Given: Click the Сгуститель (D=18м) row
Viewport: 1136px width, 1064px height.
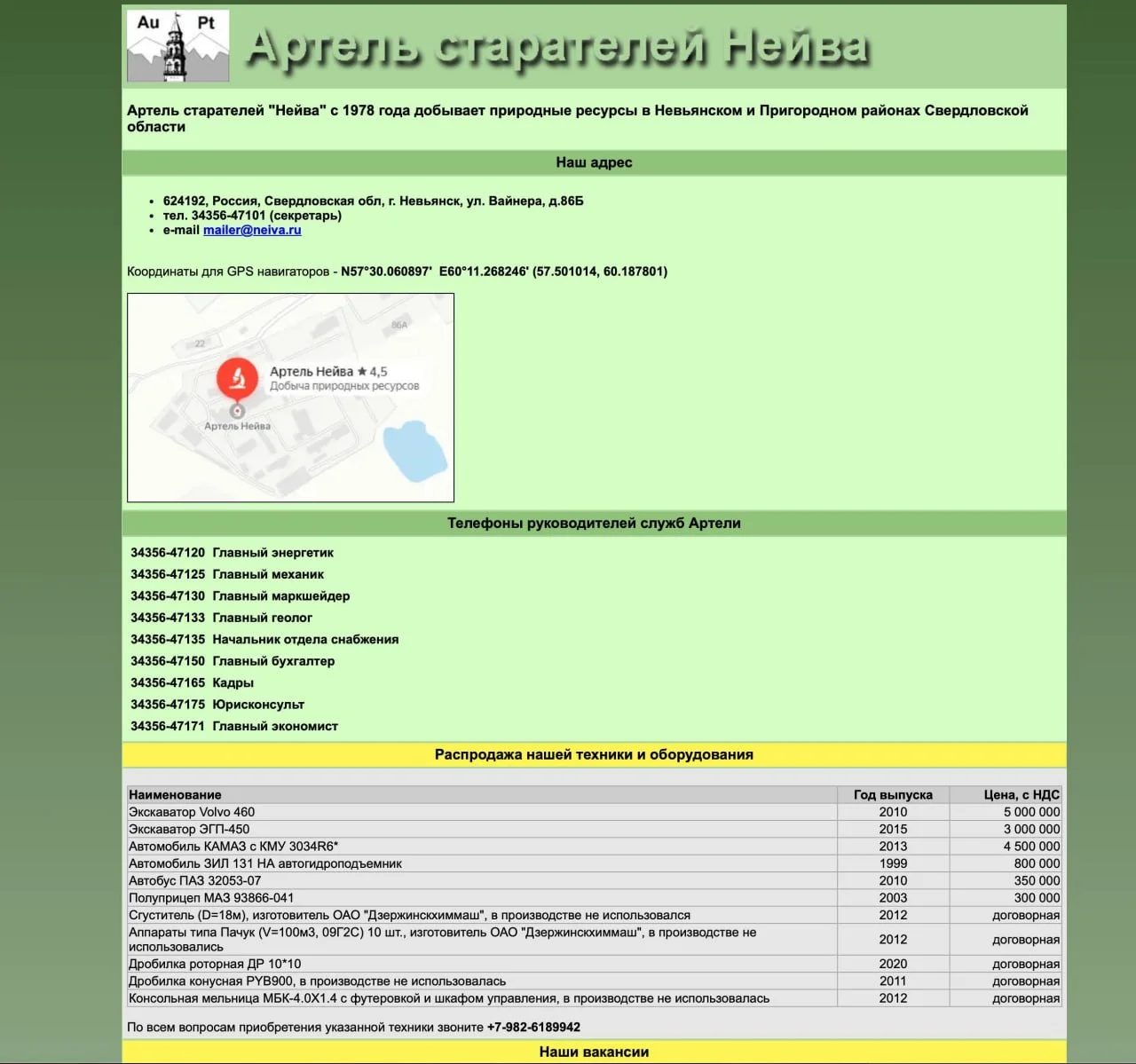Looking at the screenshot, I should pos(594,916).
